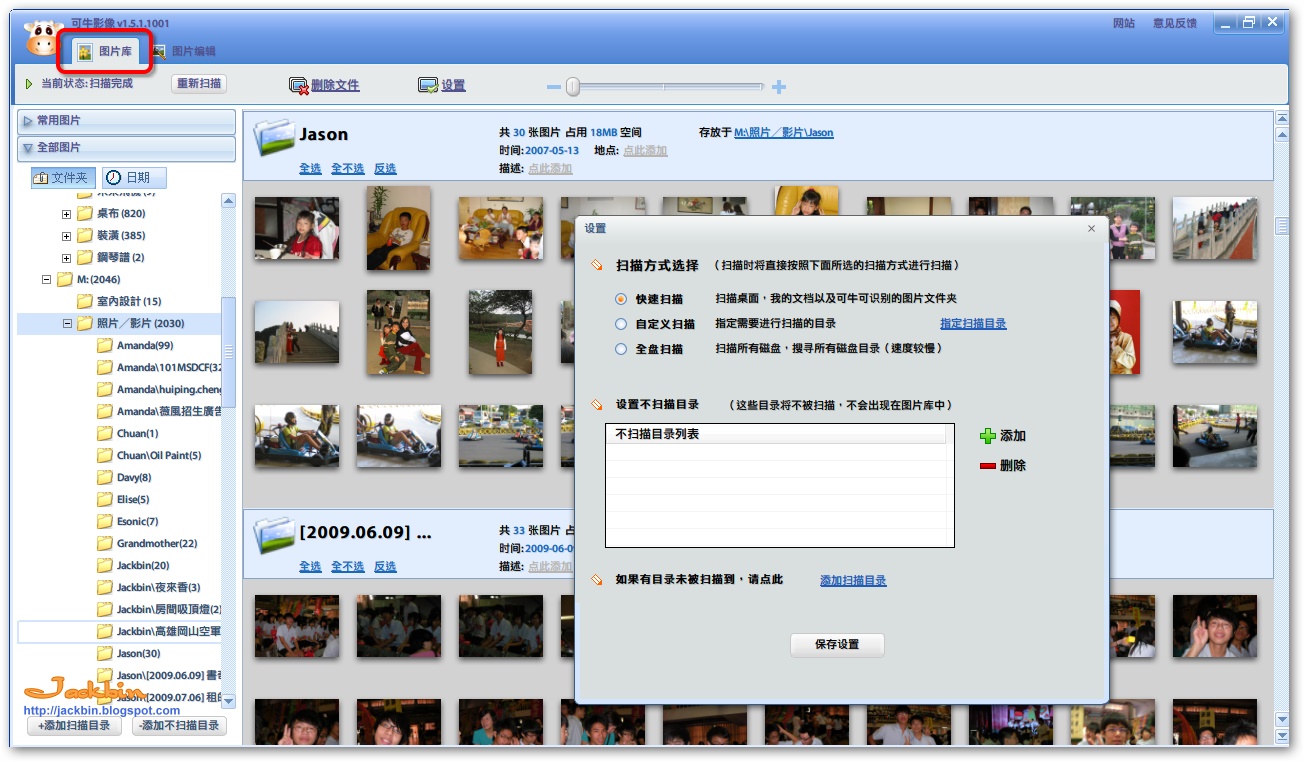Click the 指定扫描目录 link

point(973,324)
